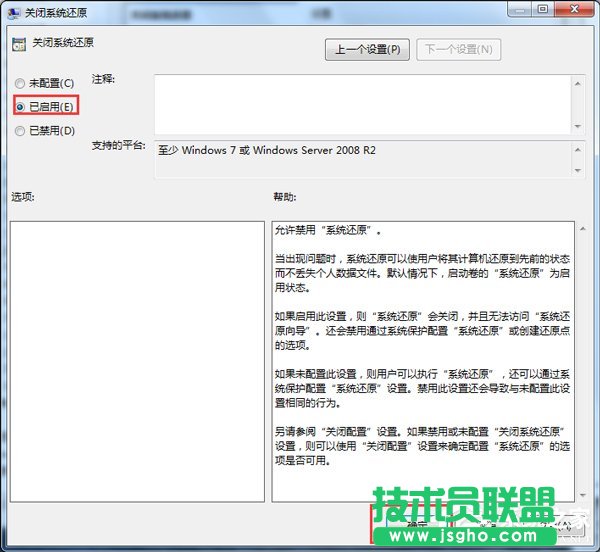Click the 注释: label
The height and width of the screenshot is (552, 600).
[x=103, y=79]
